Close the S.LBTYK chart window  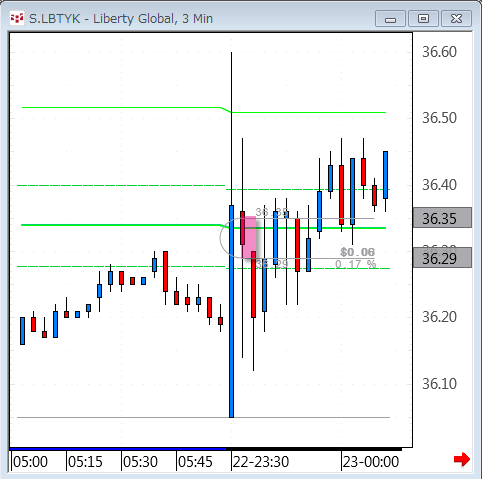[456, 19]
